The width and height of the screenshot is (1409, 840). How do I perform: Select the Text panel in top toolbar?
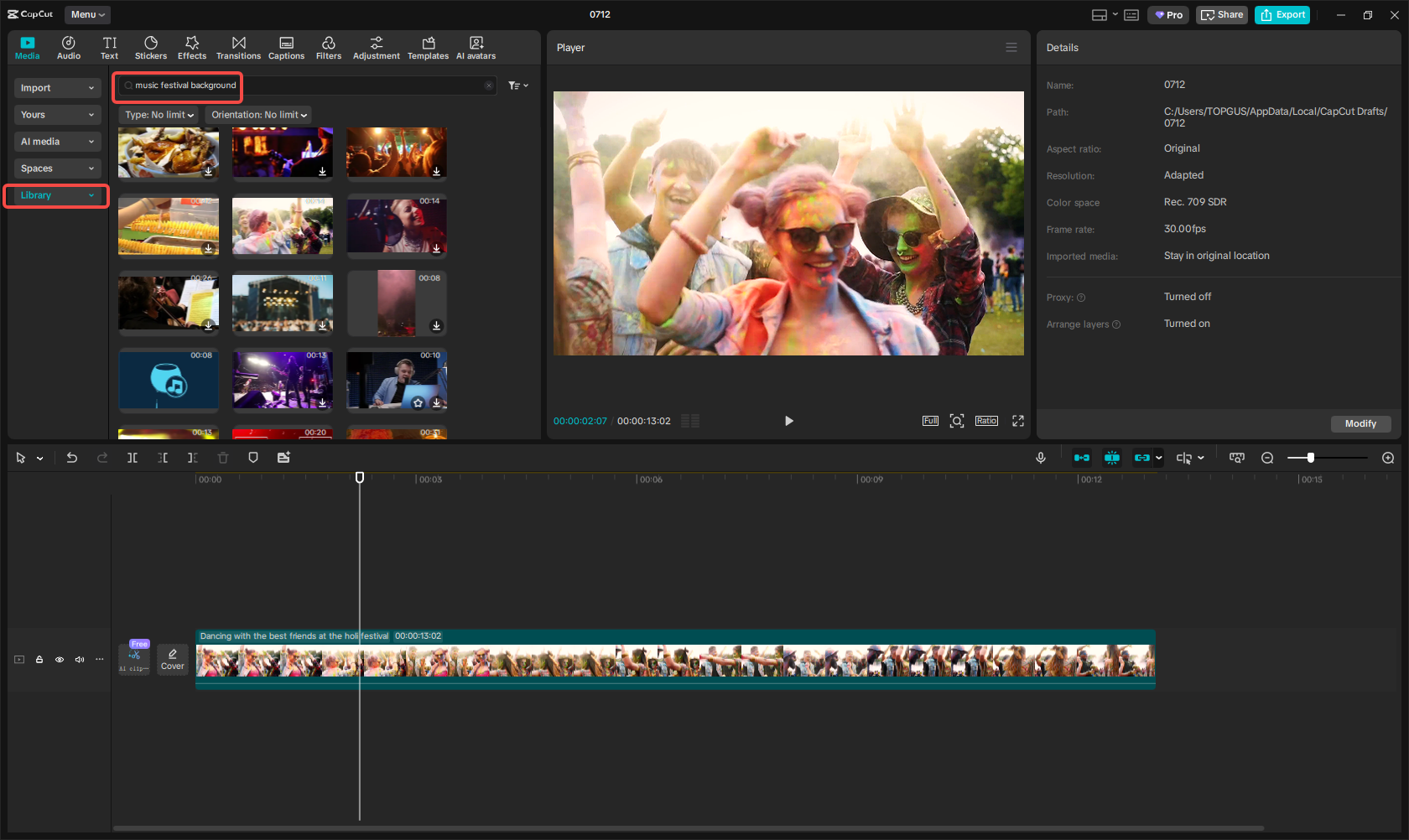(109, 47)
